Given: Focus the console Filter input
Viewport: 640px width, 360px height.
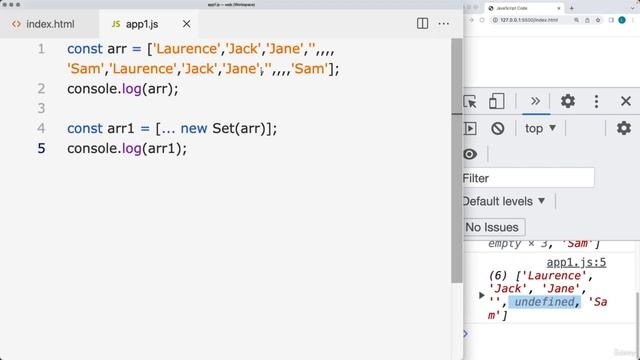Looking at the screenshot, I should coord(529,178).
